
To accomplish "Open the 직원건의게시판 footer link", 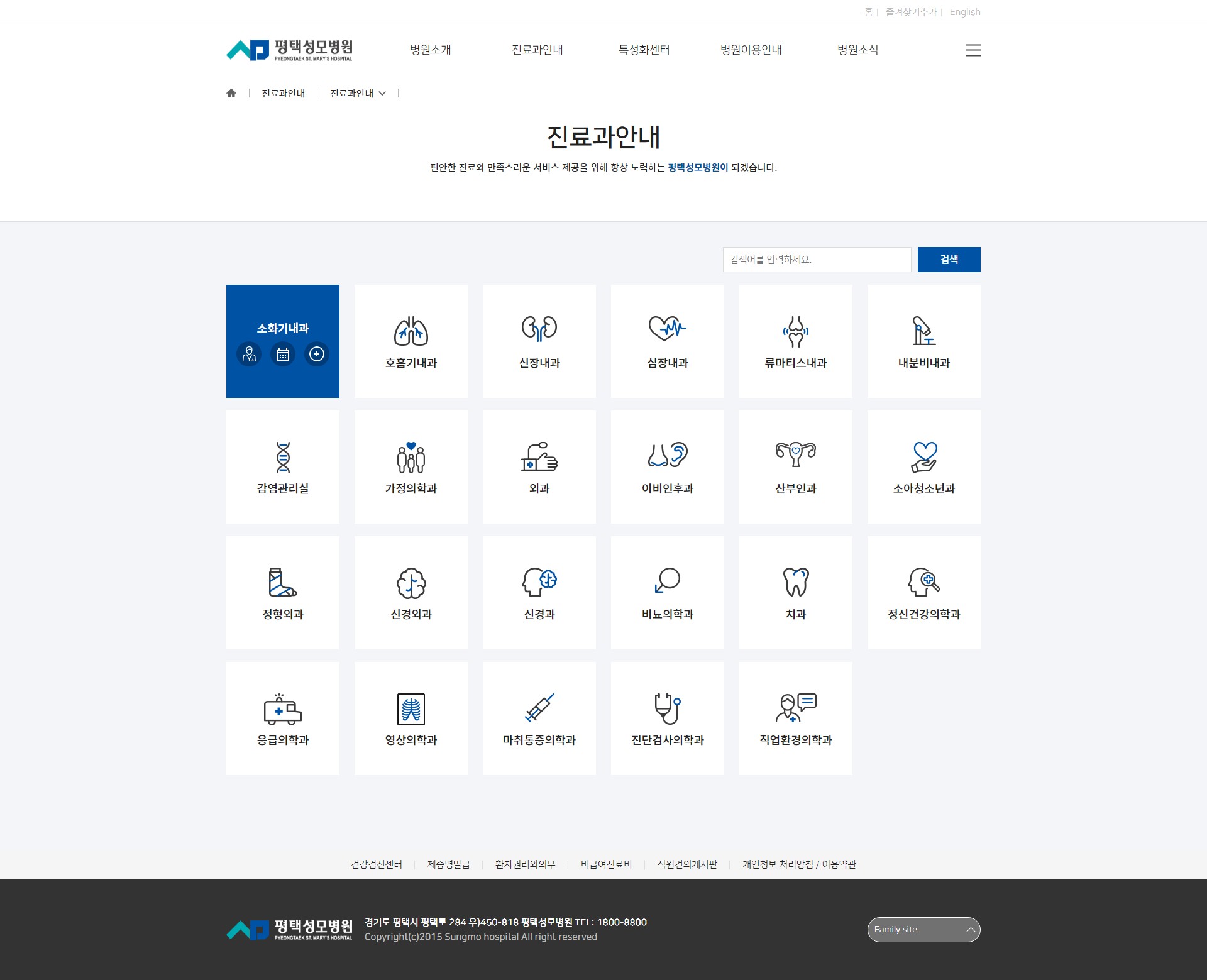I will coord(687,864).
